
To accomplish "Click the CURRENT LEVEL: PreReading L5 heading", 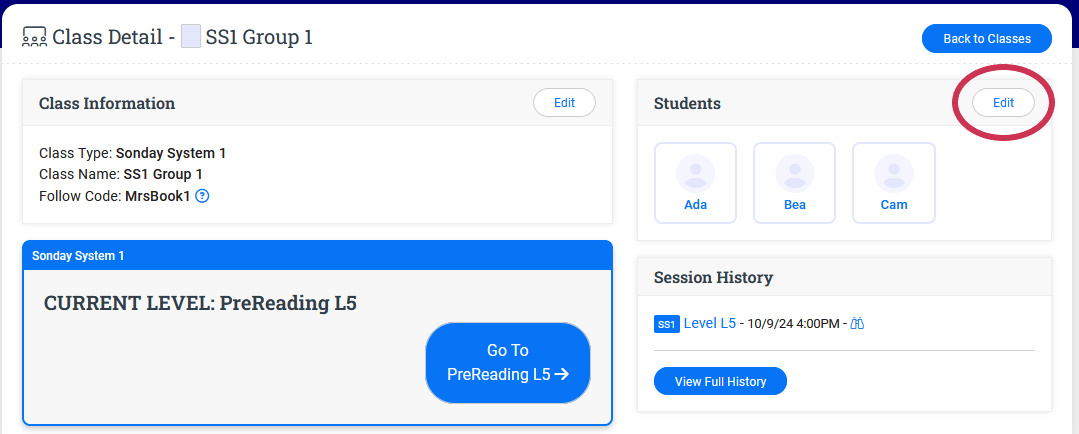I will pos(200,303).
